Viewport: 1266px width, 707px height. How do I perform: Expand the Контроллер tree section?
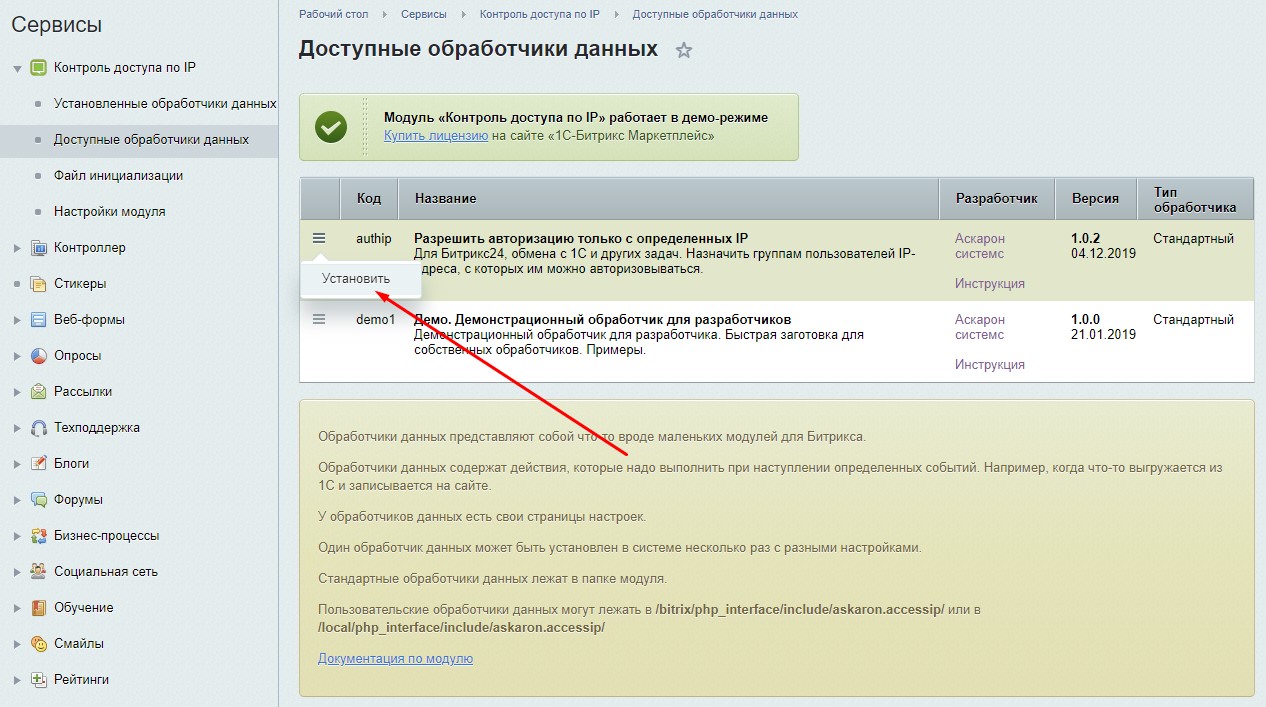click(17, 248)
